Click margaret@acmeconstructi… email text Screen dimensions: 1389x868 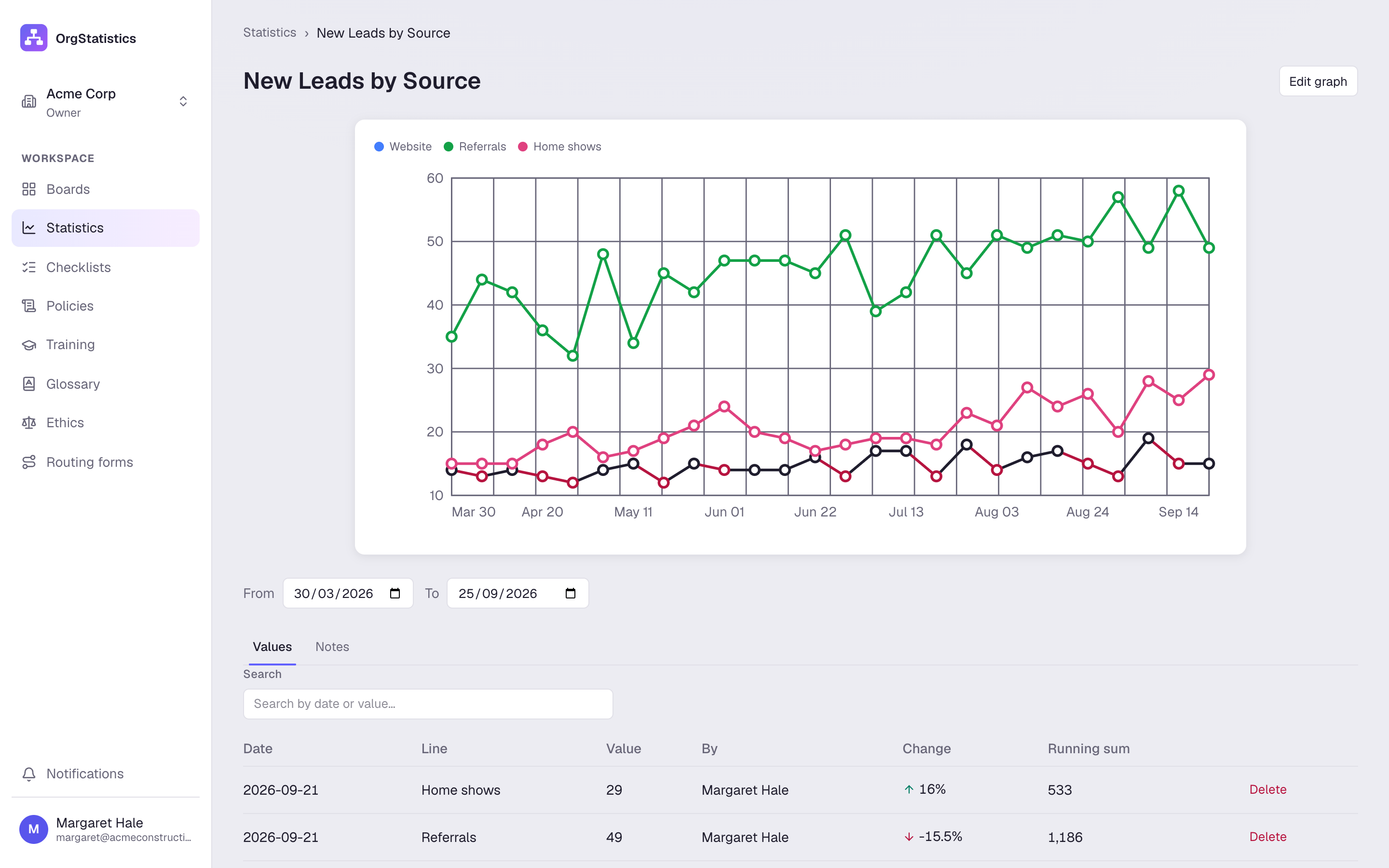tap(124, 838)
